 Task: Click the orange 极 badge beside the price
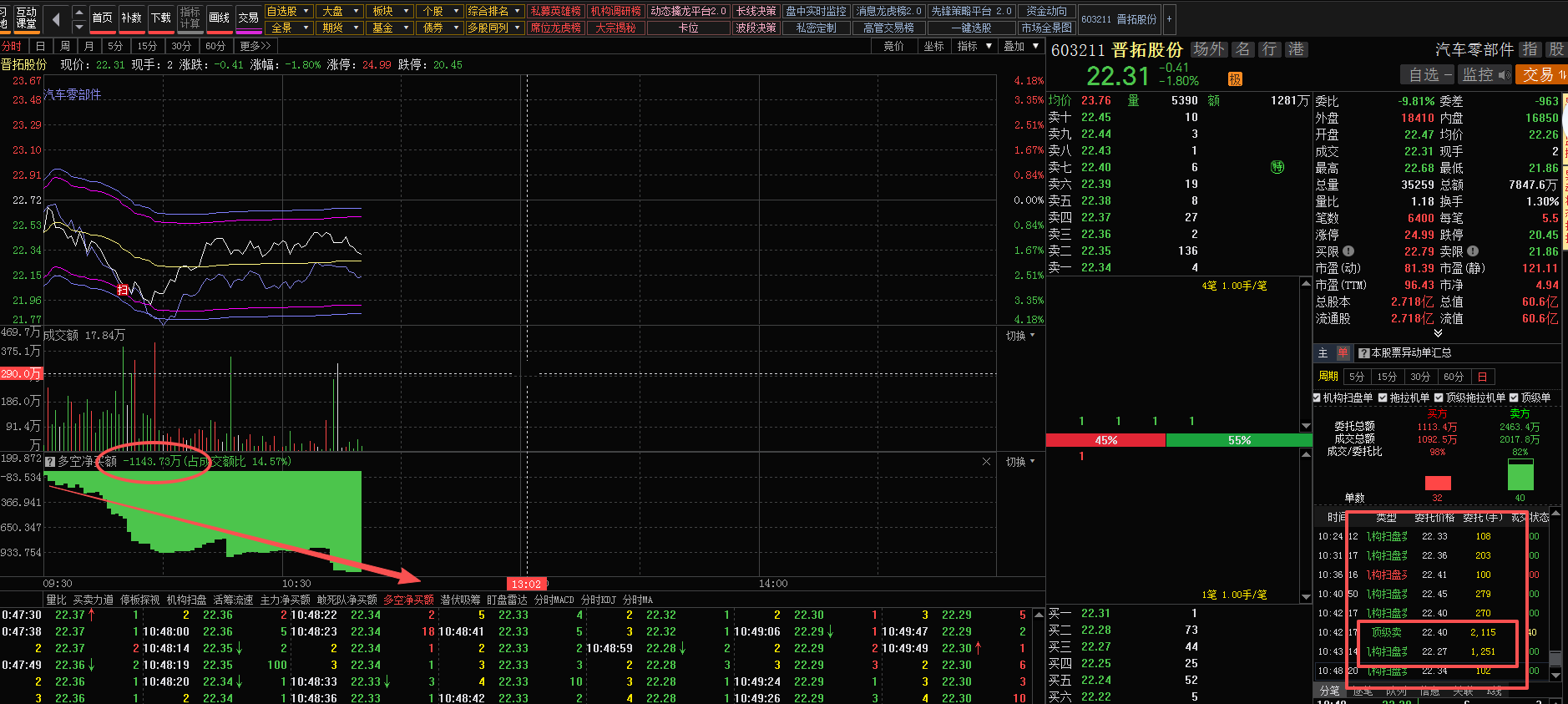pyautogui.click(x=1235, y=79)
